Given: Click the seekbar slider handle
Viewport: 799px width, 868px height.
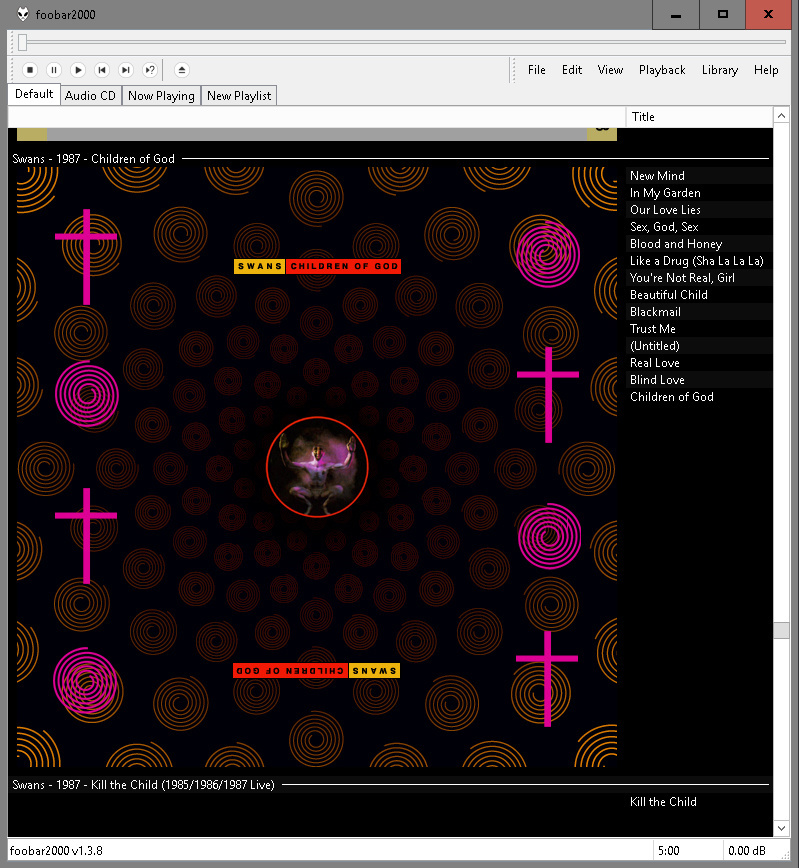Looking at the screenshot, I should click(22, 42).
